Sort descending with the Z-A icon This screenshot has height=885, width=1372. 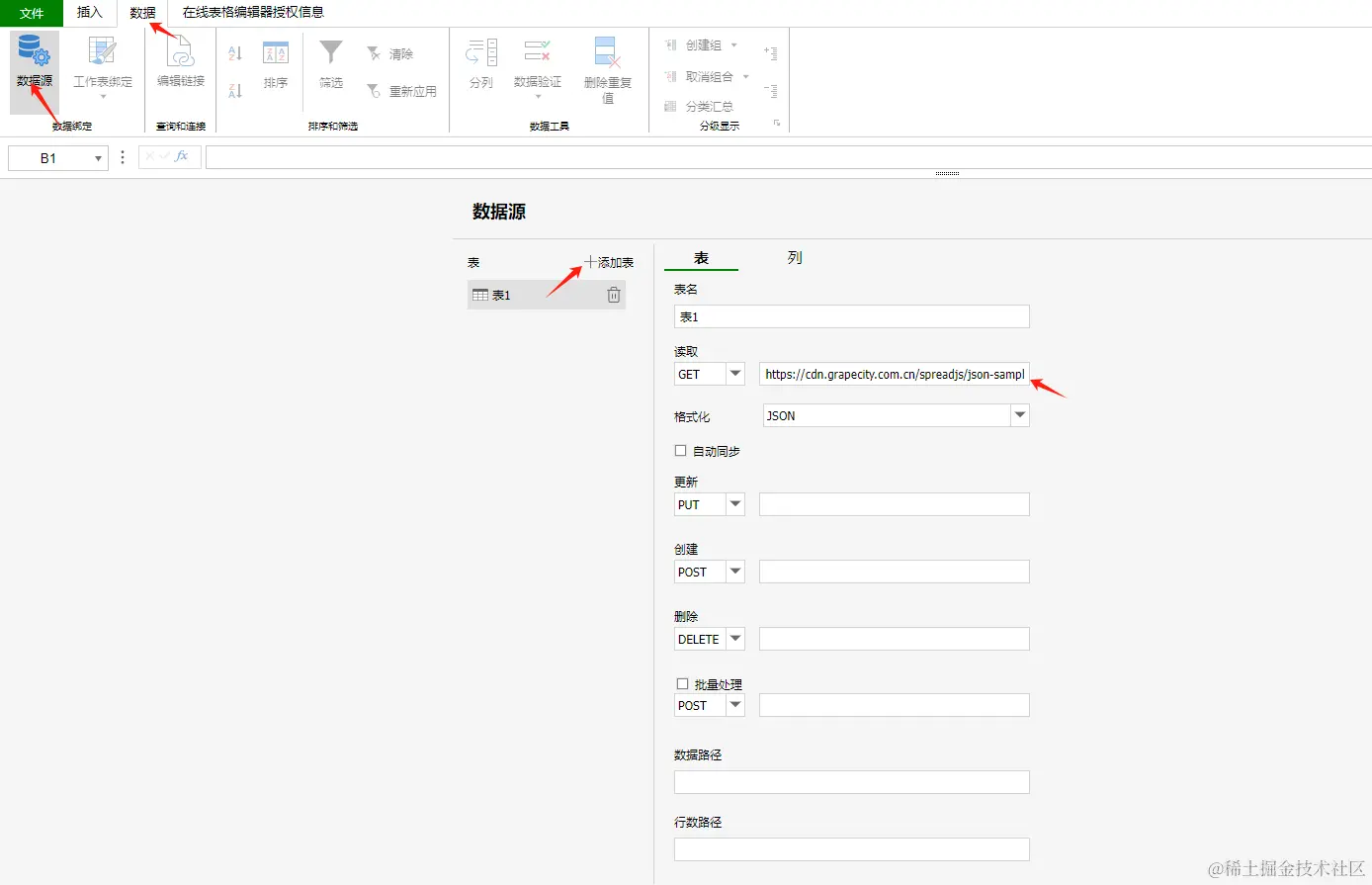[x=235, y=91]
